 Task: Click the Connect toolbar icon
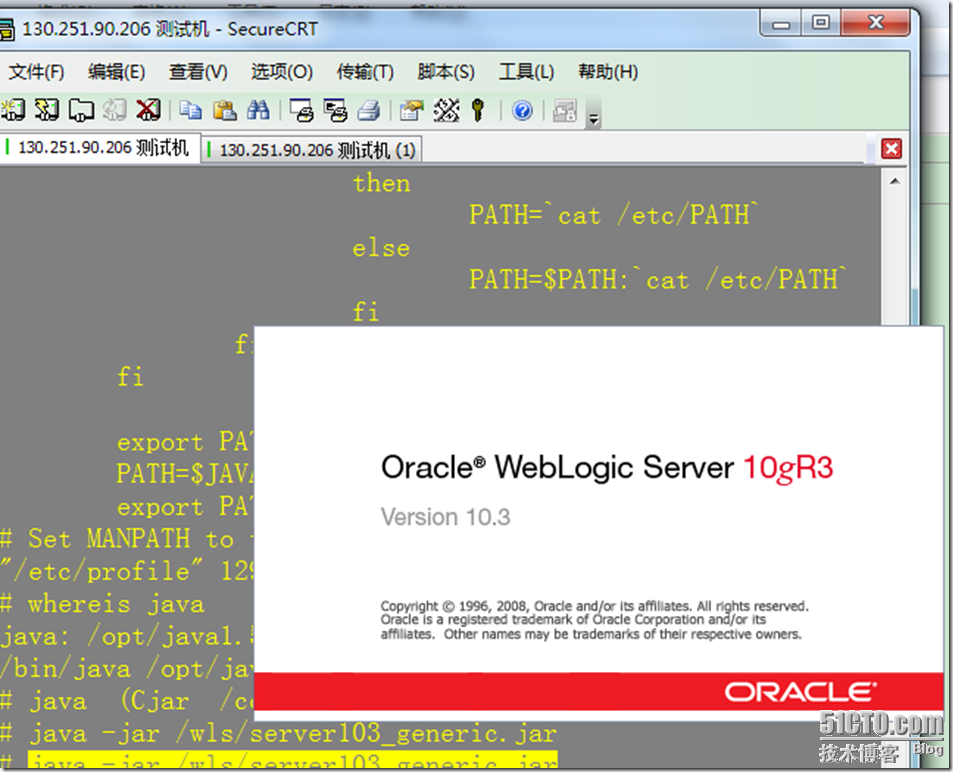pyautogui.click(x=12, y=110)
